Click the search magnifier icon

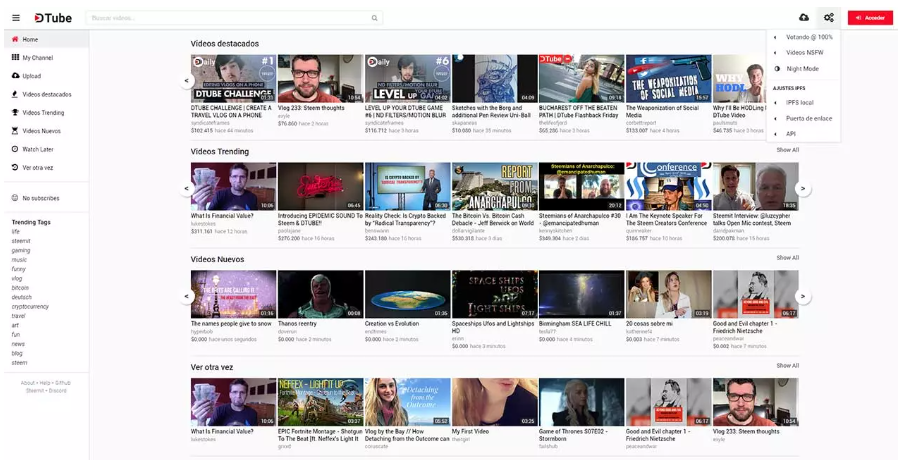[375, 18]
